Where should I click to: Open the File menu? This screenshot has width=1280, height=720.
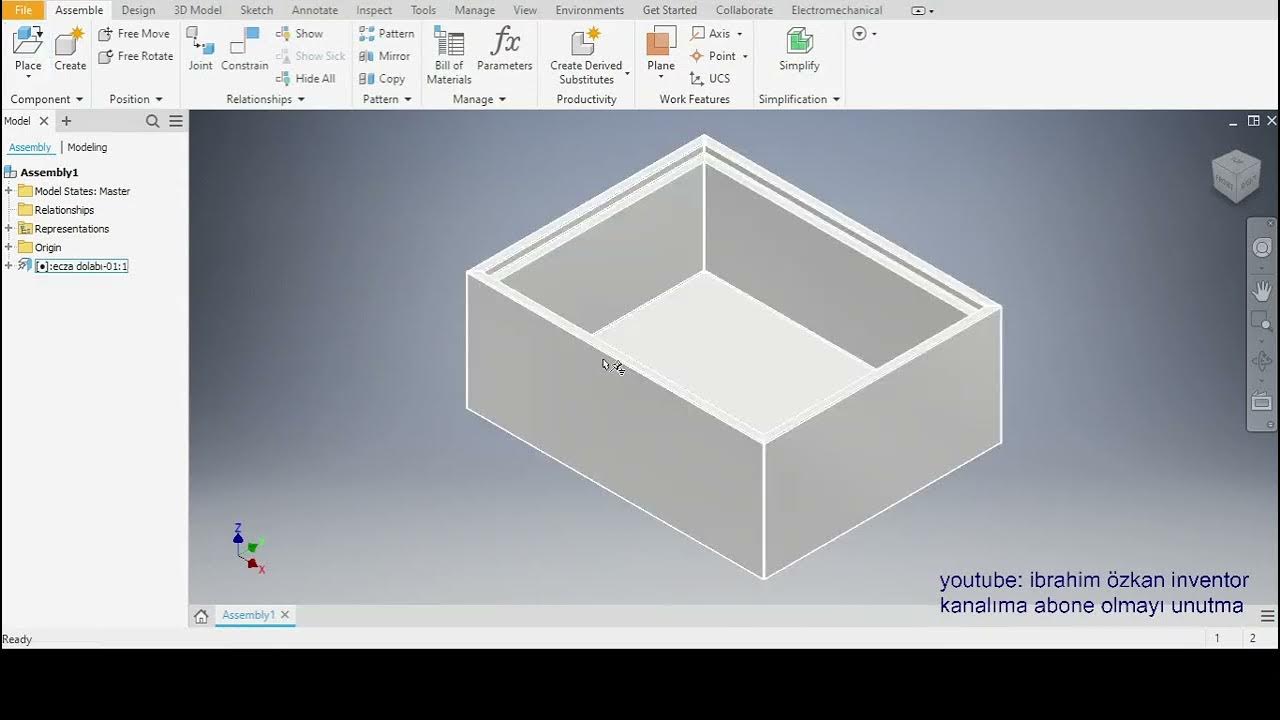click(23, 10)
